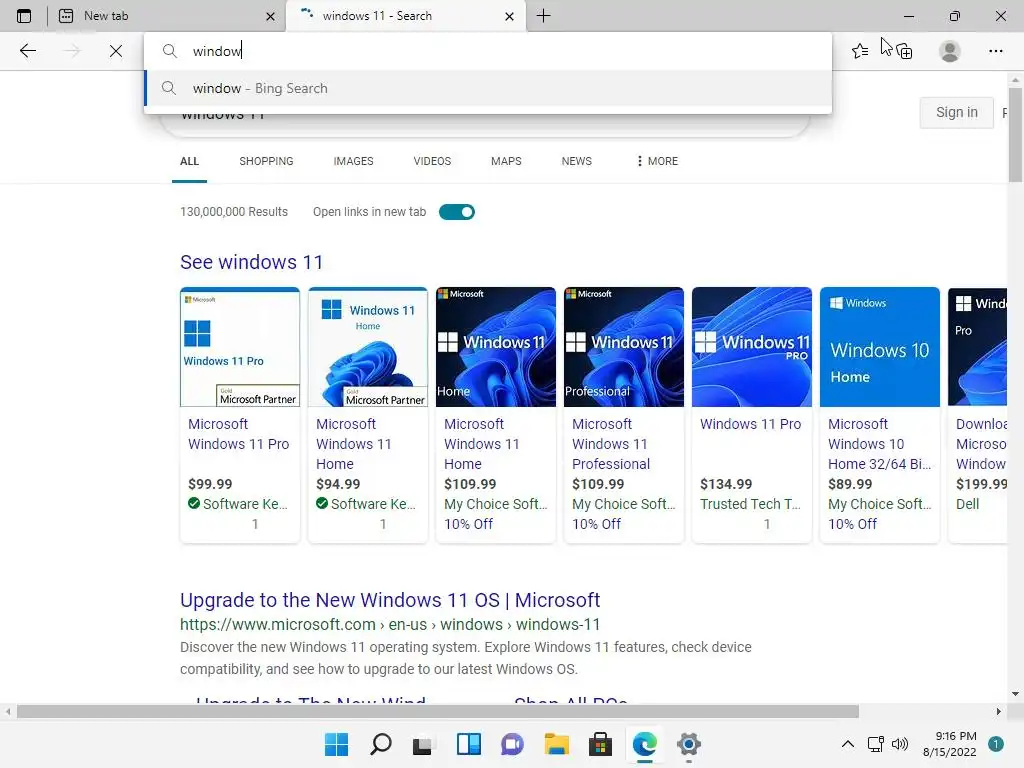1024x768 pixels.
Task: Click the Edge icon in taskbar
Action: (x=645, y=744)
